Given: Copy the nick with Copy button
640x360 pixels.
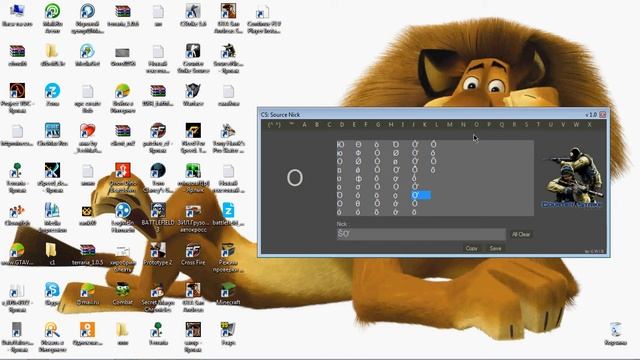Looking at the screenshot, I should pos(471,248).
